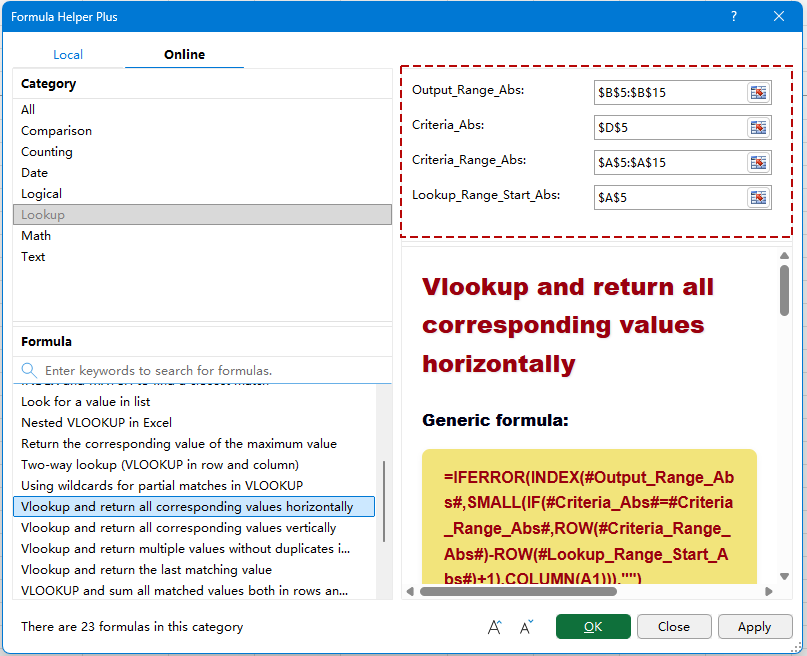The width and height of the screenshot is (807, 656).
Task: Click description pane scroll up arrow
Action: pos(784,255)
